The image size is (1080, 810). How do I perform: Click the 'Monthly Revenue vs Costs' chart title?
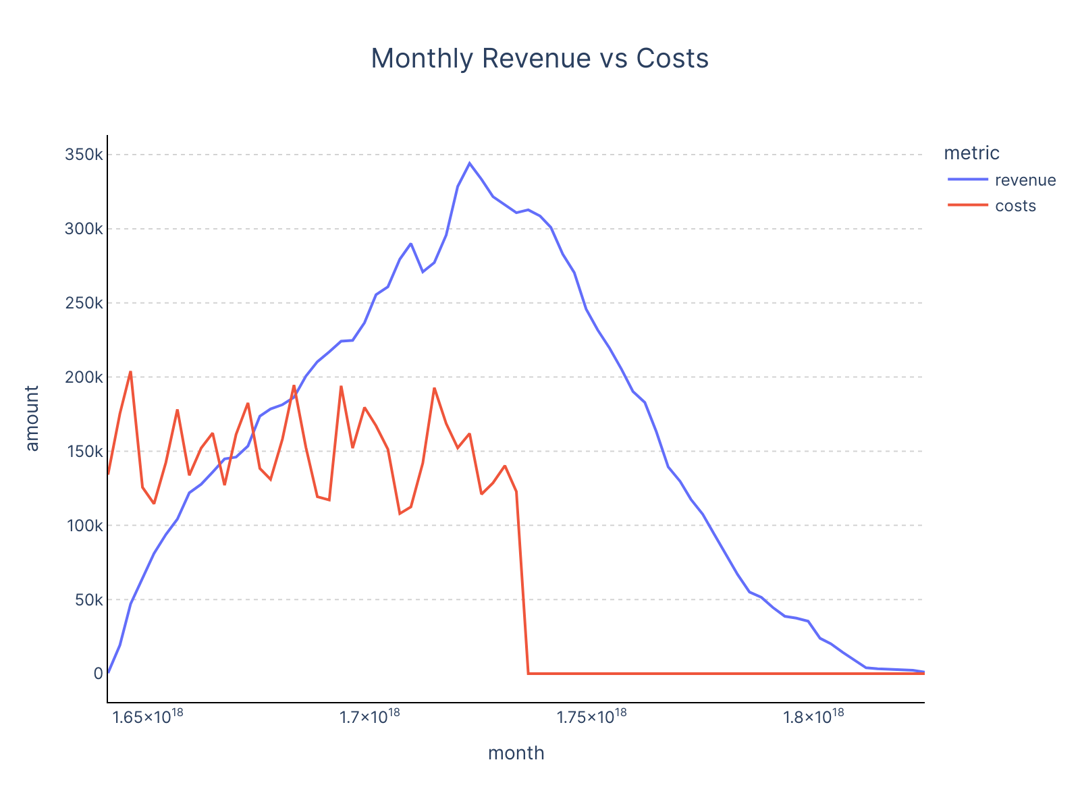[539, 58]
